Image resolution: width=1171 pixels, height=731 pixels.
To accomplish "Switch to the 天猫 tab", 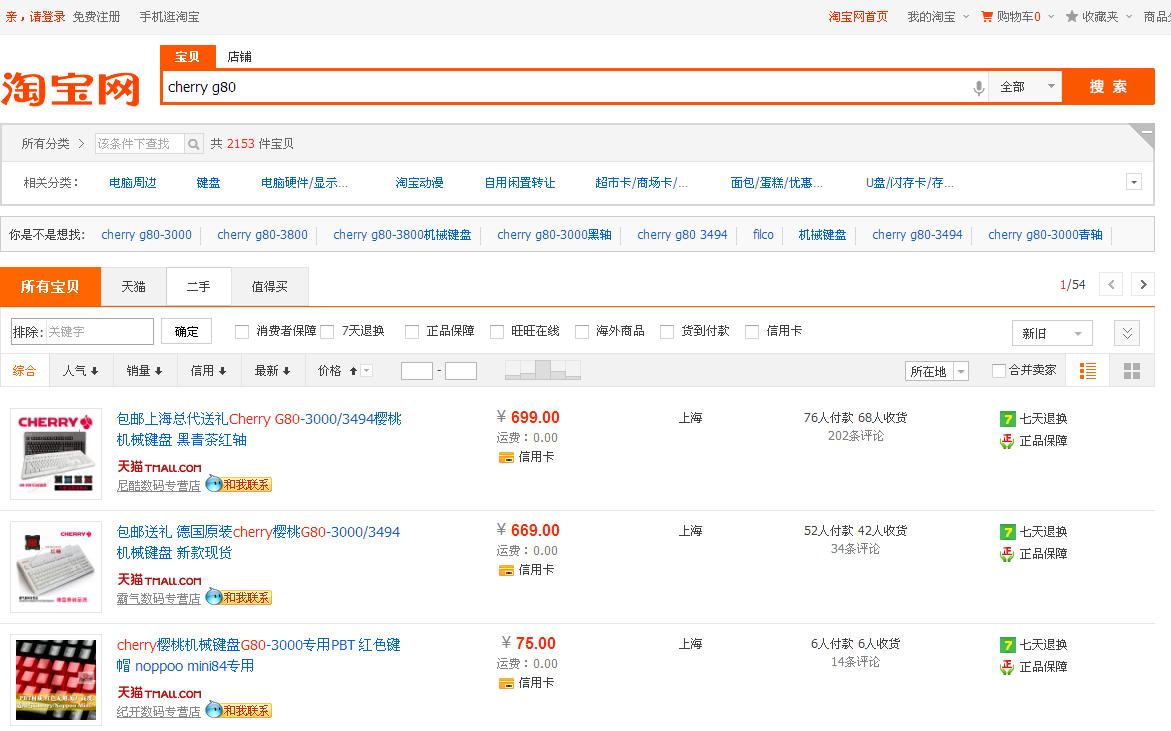I will click(x=133, y=286).
